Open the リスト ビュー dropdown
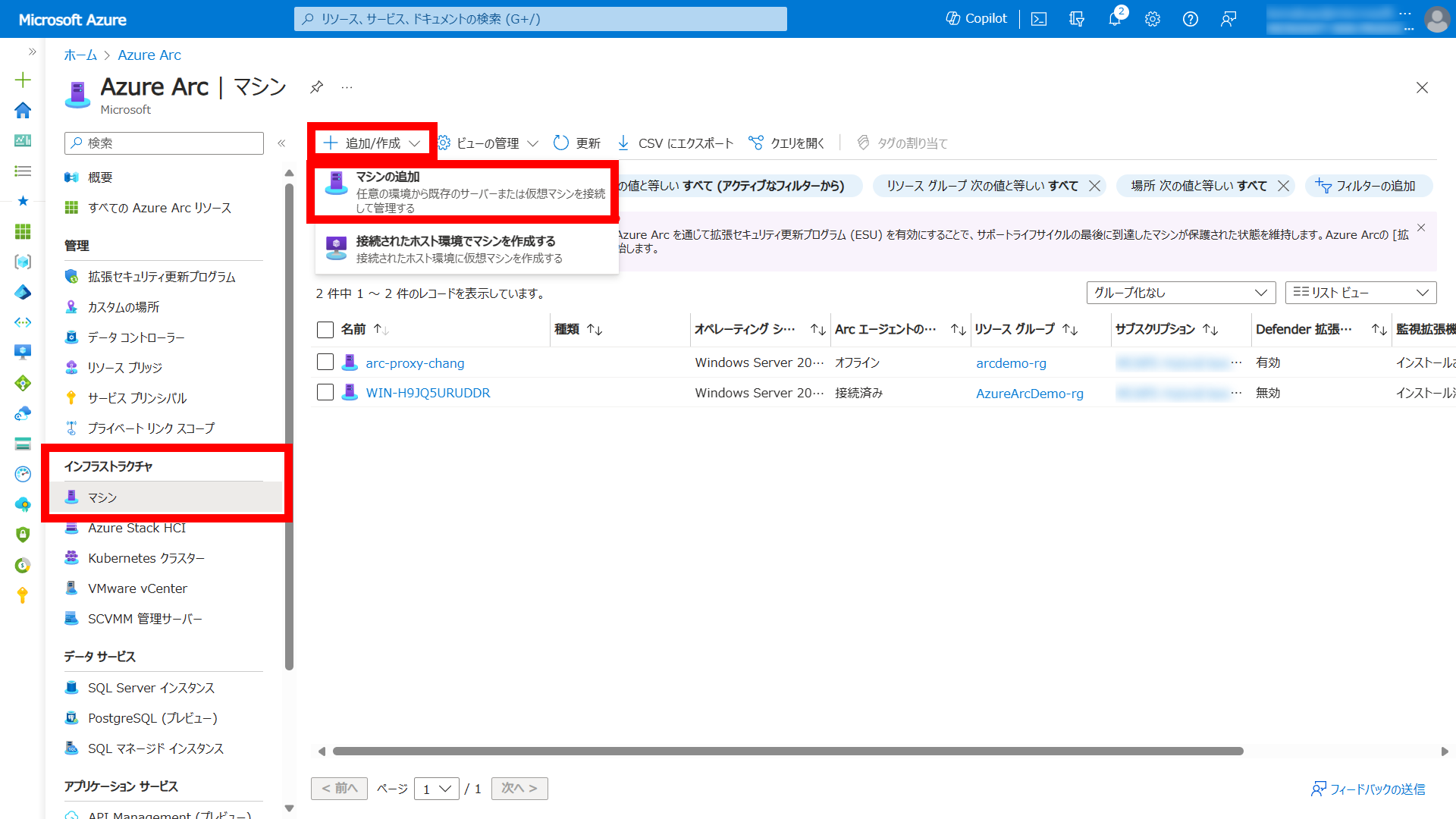This screenshot has height=819, width=1456. pos(1360,293)
